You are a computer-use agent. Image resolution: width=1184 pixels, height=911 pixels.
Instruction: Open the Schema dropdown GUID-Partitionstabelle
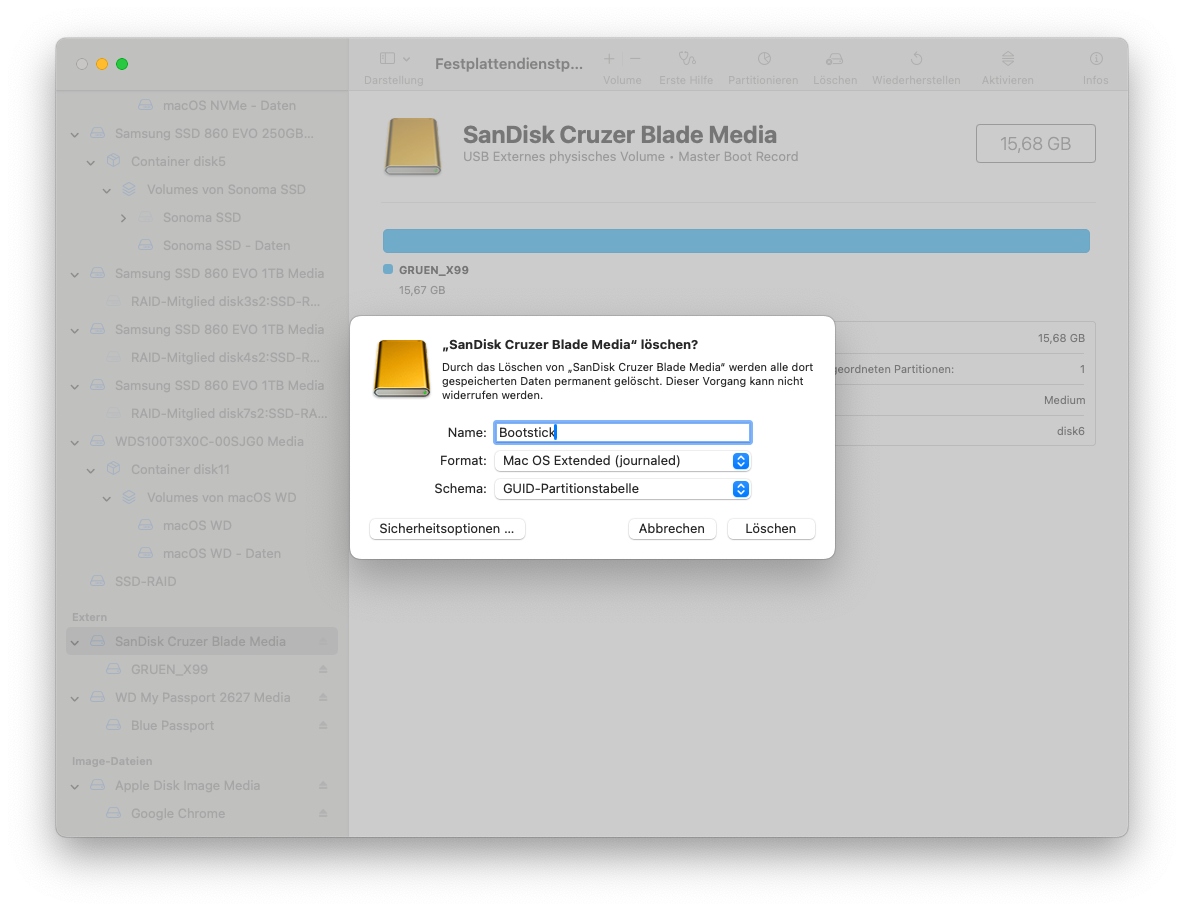pyautogui.click(x=622, y=489)
